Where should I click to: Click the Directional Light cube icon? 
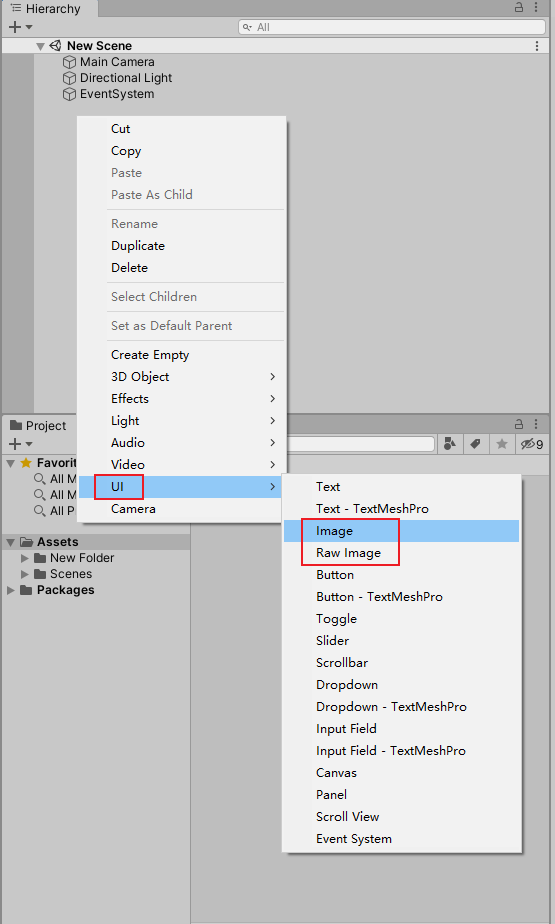(70, 78)
